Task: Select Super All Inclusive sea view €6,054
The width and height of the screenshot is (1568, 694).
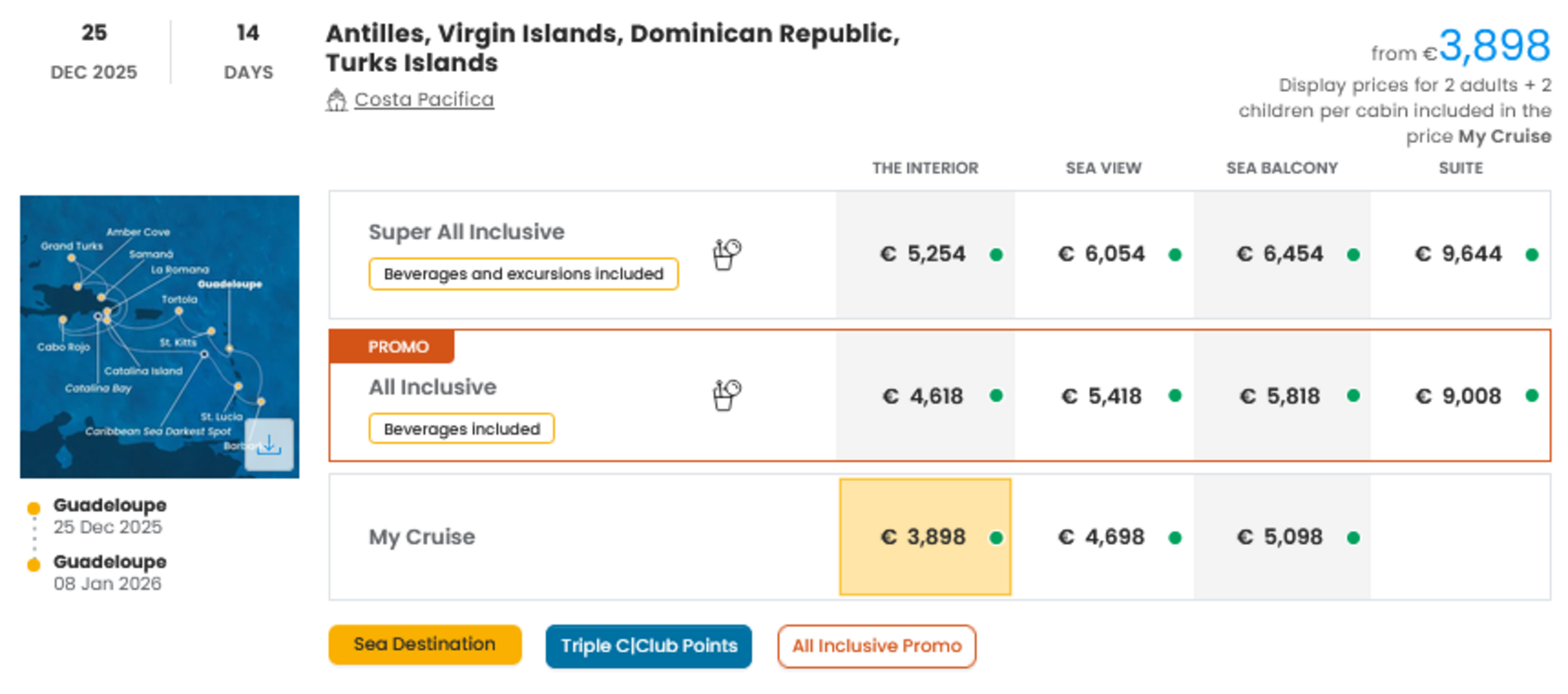Action: tap(1103, 254)
